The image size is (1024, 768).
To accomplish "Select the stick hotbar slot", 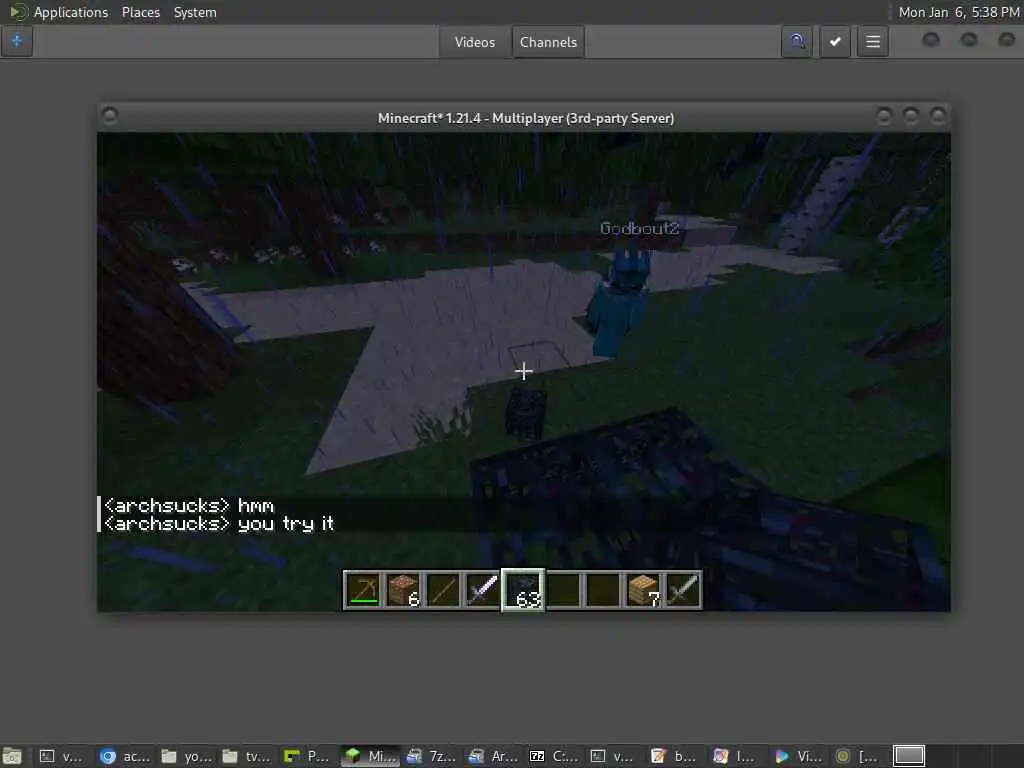I will pos(443,590).
